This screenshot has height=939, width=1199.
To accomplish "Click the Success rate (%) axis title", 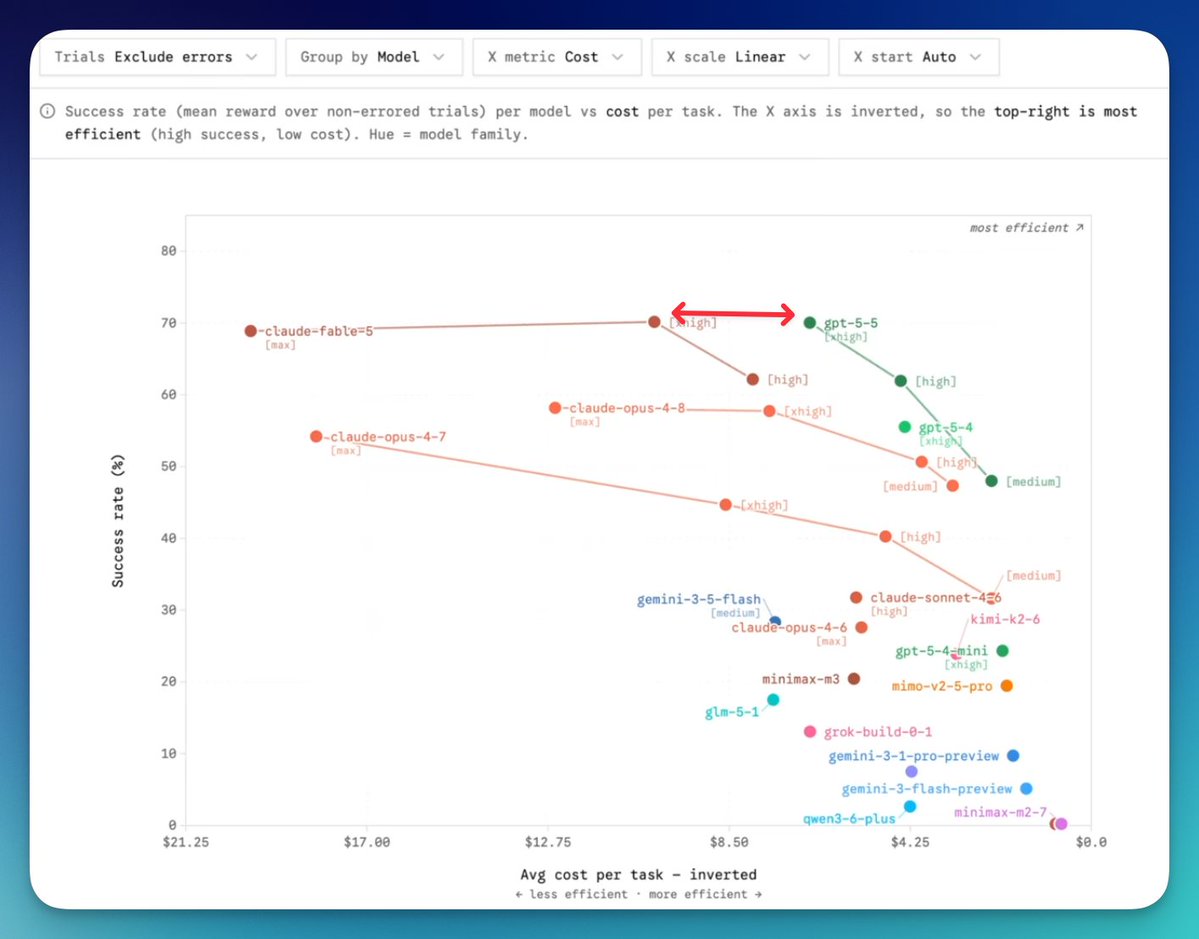I will [118, 521].
